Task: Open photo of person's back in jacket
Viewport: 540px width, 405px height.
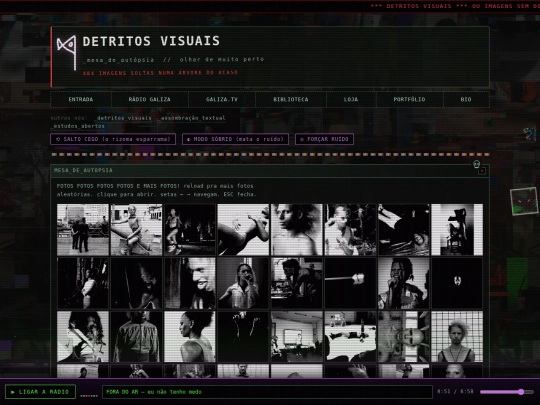Action: pyautogui.click(x=136, y=337)
